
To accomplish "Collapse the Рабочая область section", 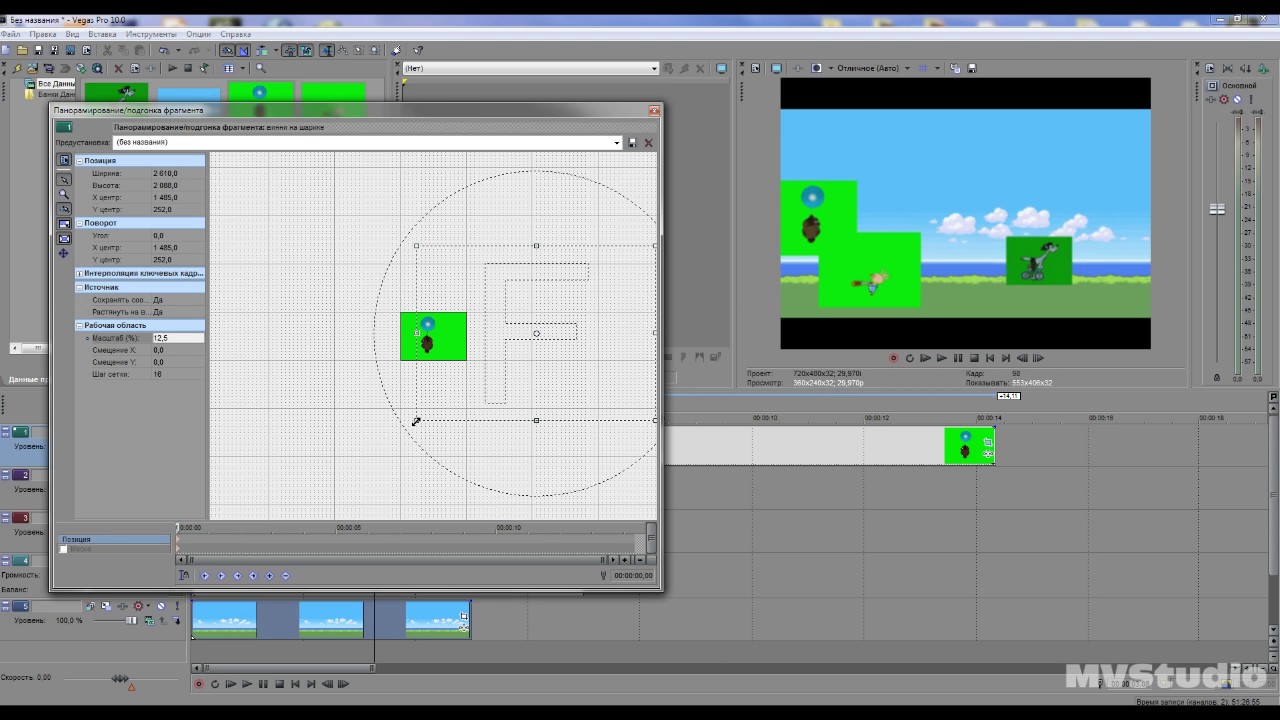I will point(80,325).
